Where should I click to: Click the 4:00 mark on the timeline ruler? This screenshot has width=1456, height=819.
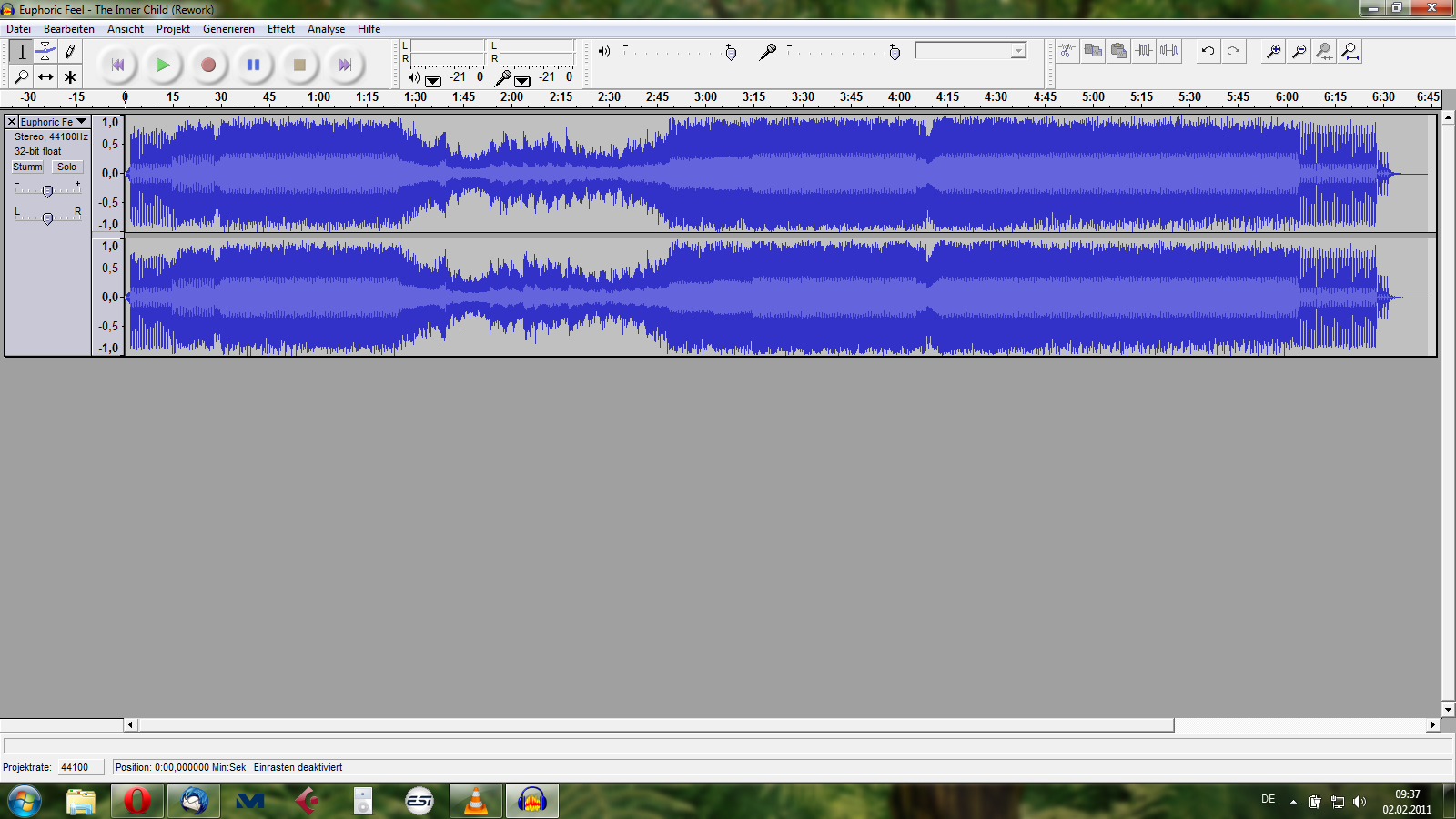[899, 97]
